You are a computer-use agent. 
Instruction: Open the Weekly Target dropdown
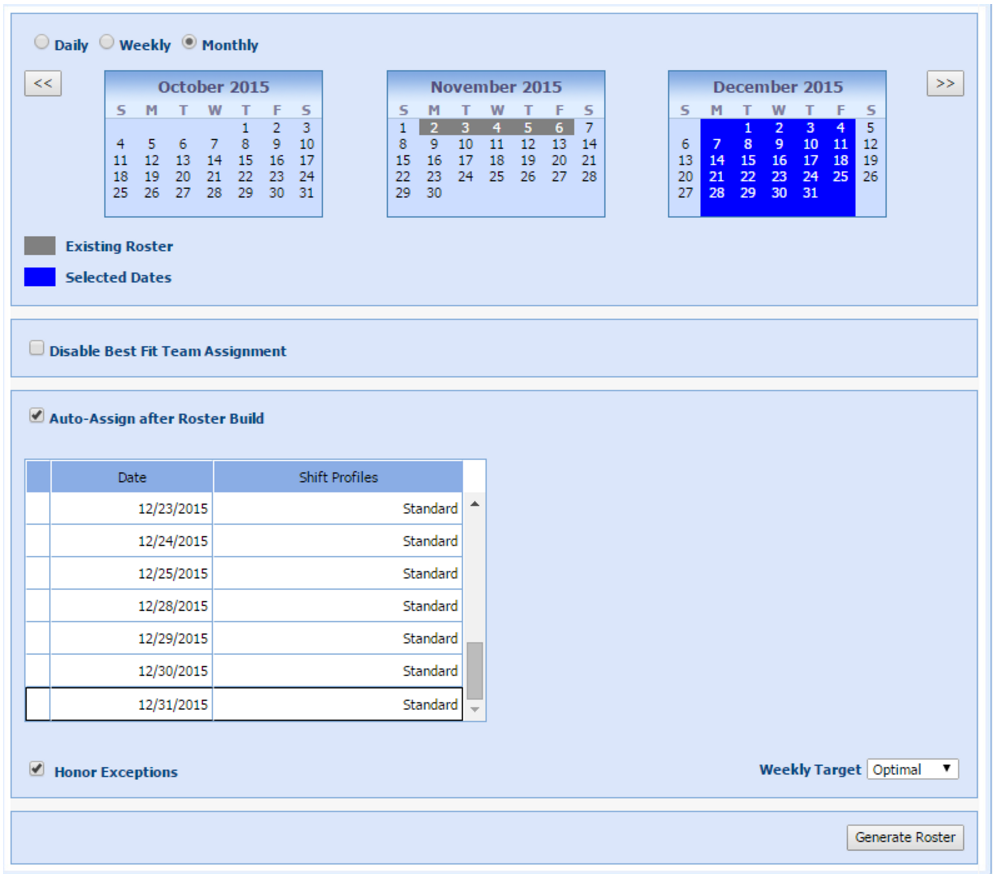912,769
